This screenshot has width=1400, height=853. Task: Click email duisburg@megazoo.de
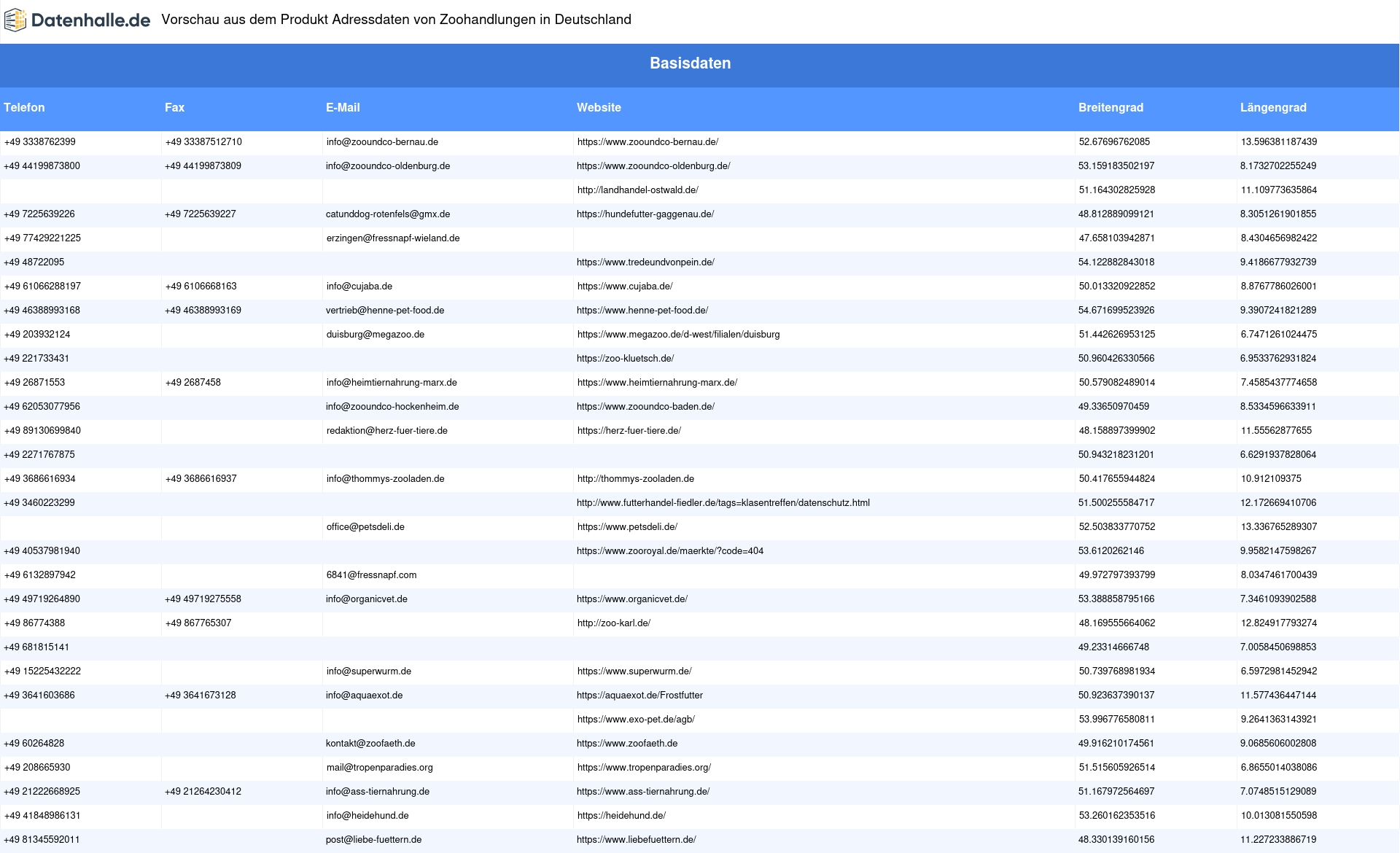click(376, 335)
